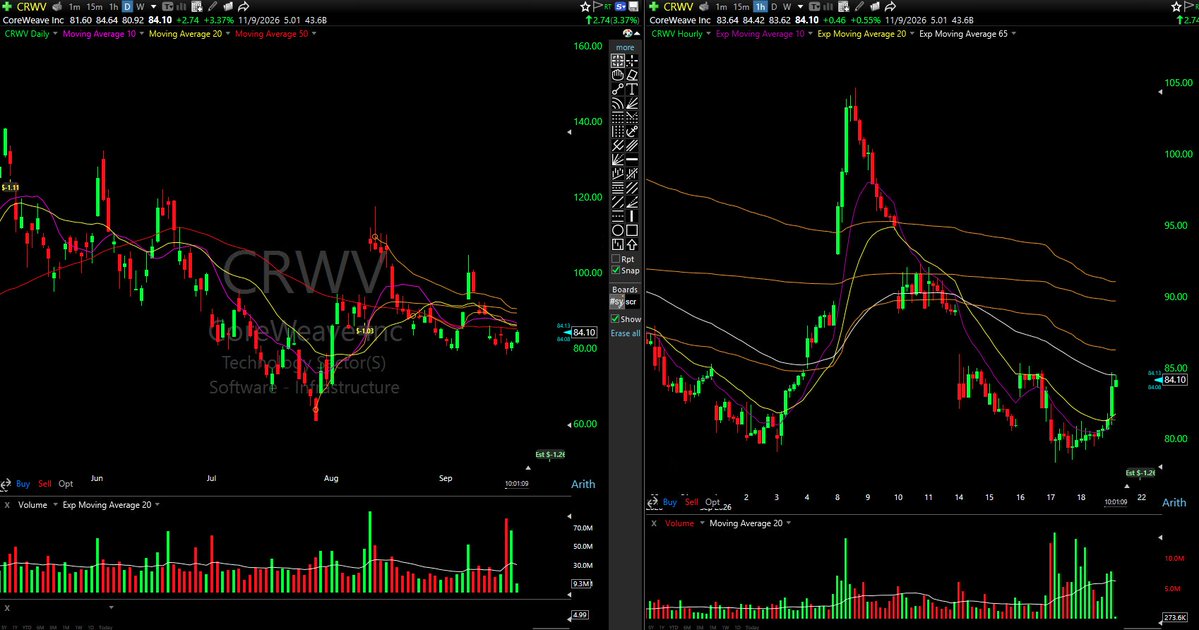This screenshot has width=1199, height=630.
Task: Switch left chart to 1m timeframe
Action: (x=74, y=7)
